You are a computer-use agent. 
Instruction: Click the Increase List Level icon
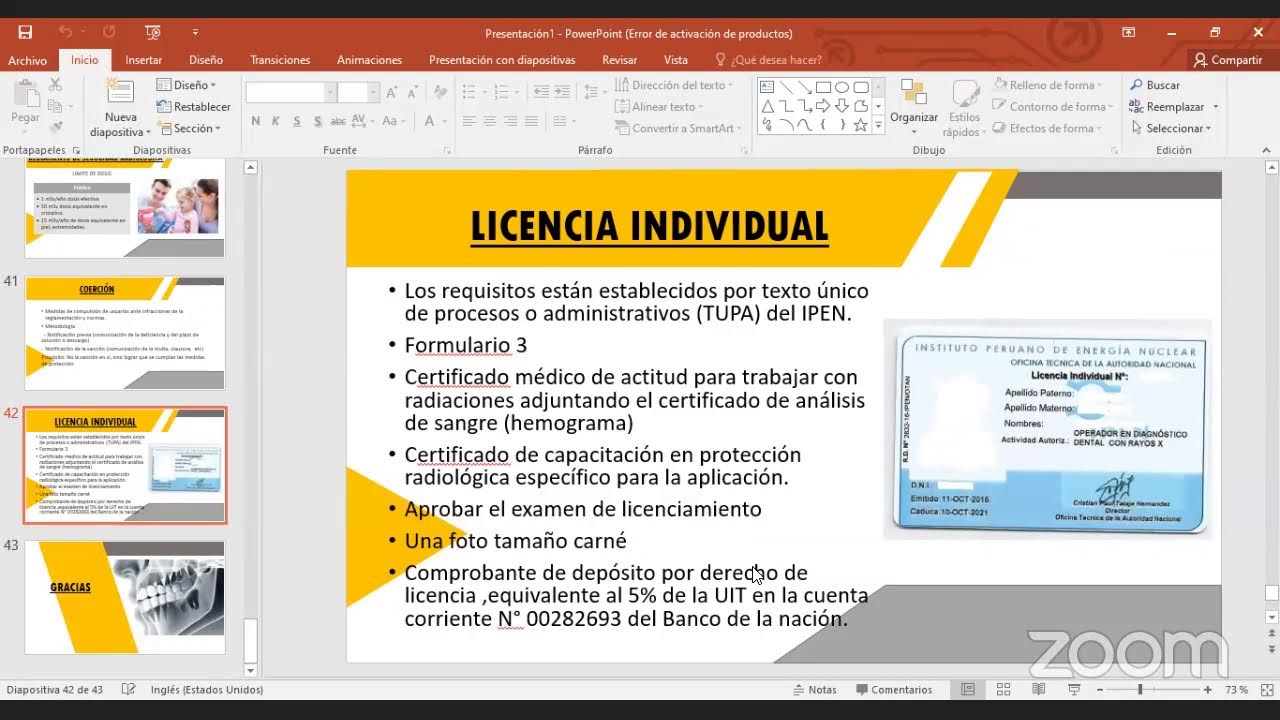(562, 92)
